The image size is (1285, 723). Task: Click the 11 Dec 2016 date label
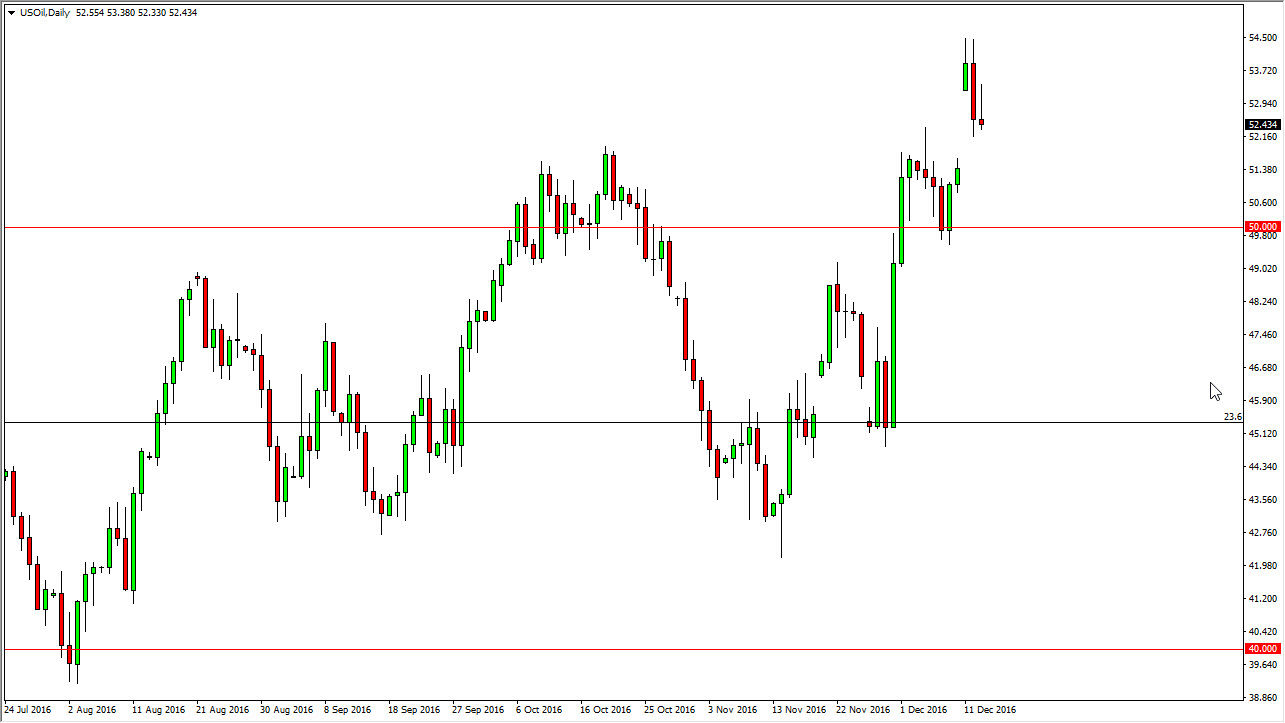coord(990,709)
